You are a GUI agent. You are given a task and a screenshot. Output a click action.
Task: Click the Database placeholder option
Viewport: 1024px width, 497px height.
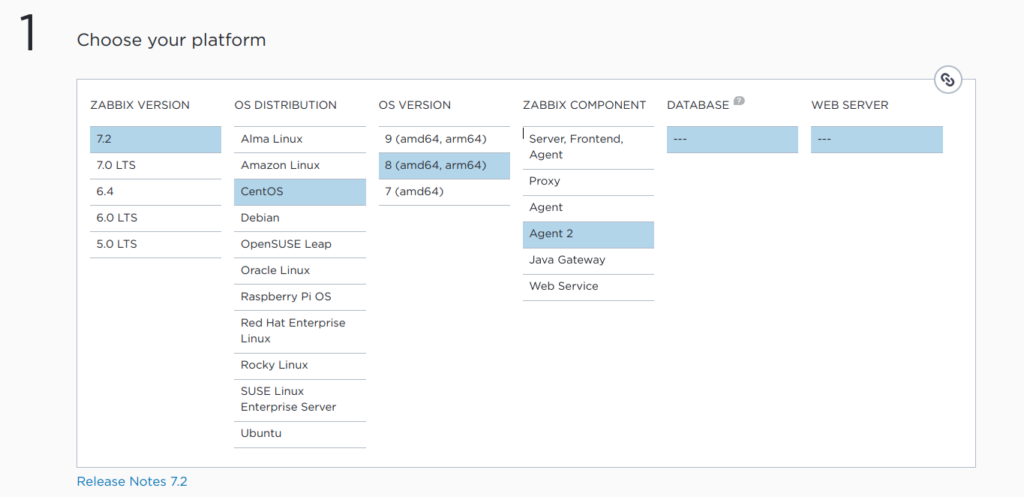click(x=732, y=140)
